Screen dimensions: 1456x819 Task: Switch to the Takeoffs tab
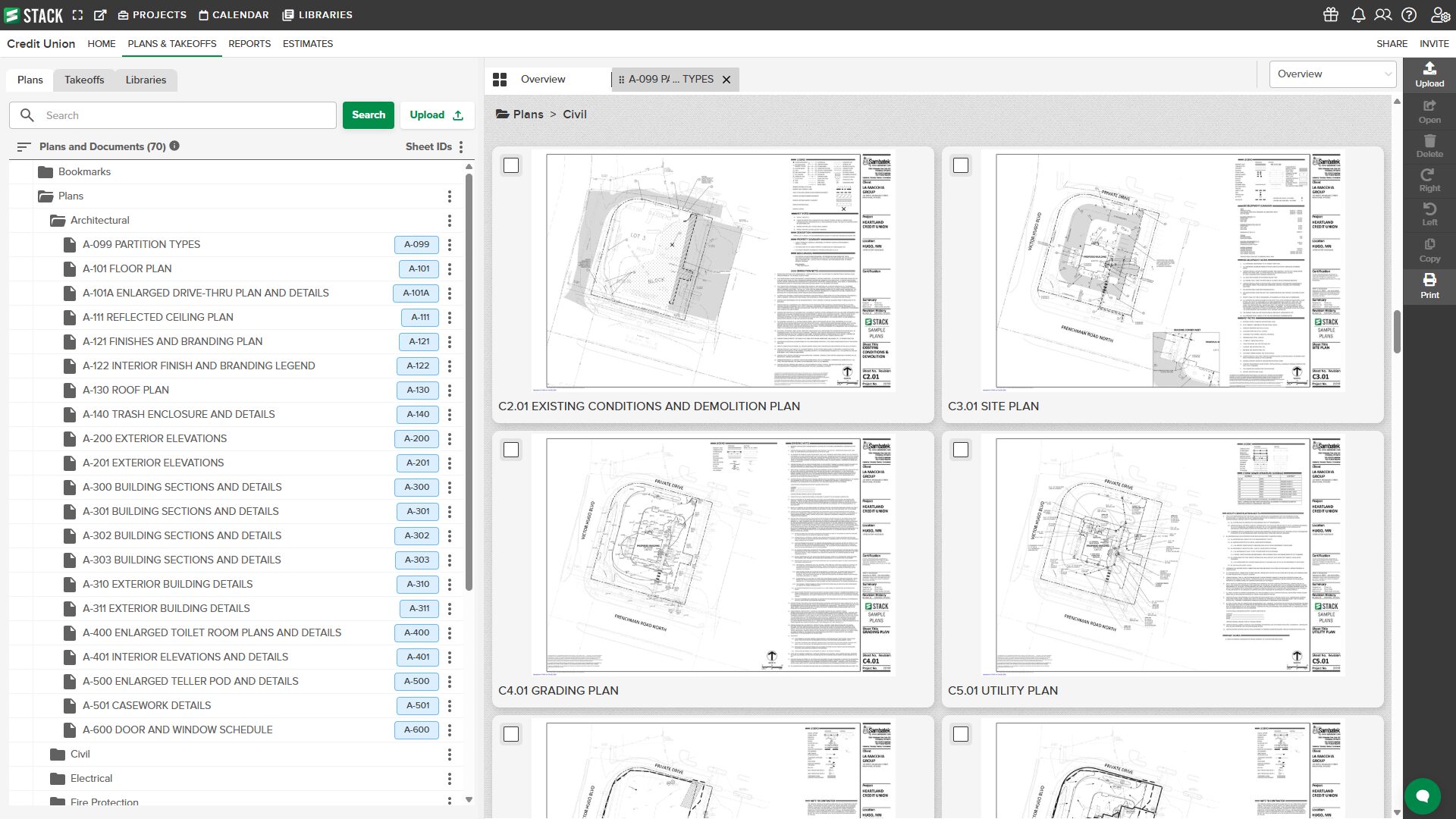(84, 80)
